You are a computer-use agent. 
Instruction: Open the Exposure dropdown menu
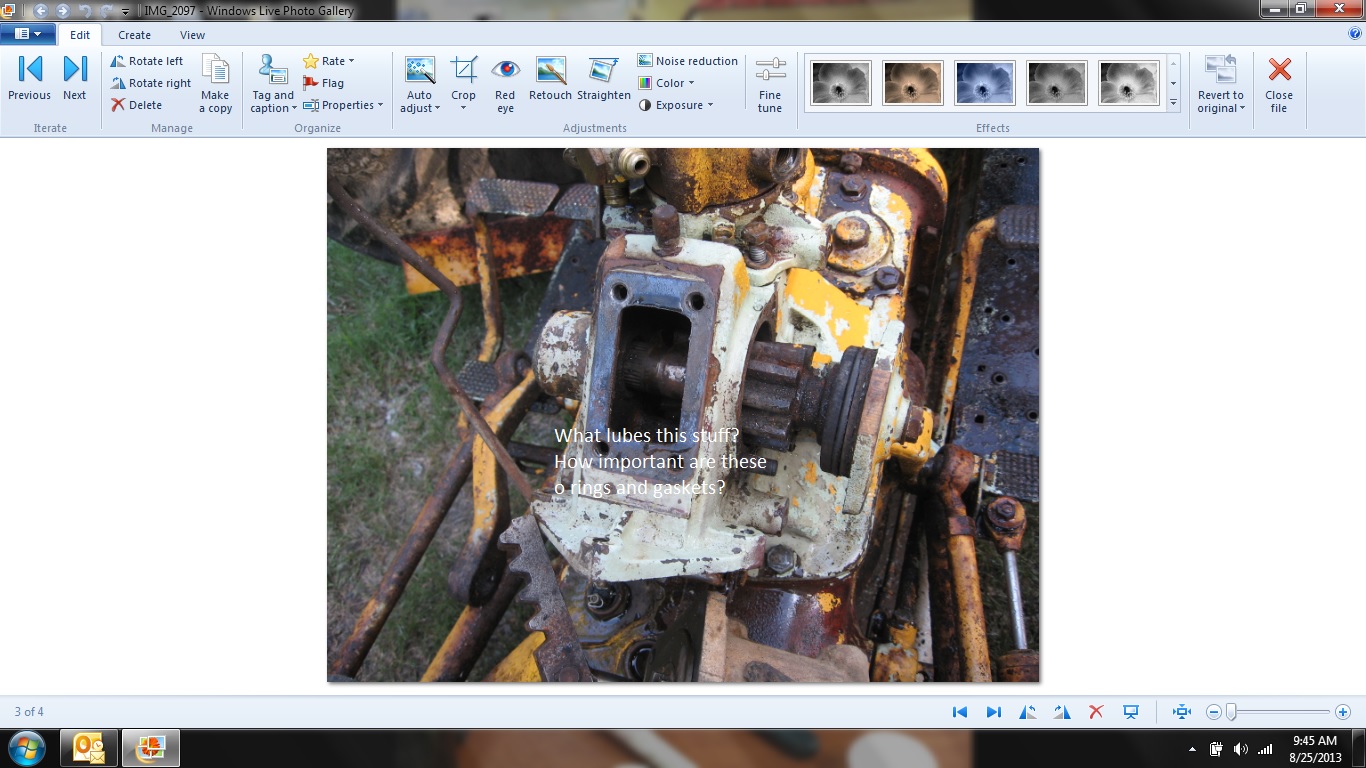click(676, 105)
